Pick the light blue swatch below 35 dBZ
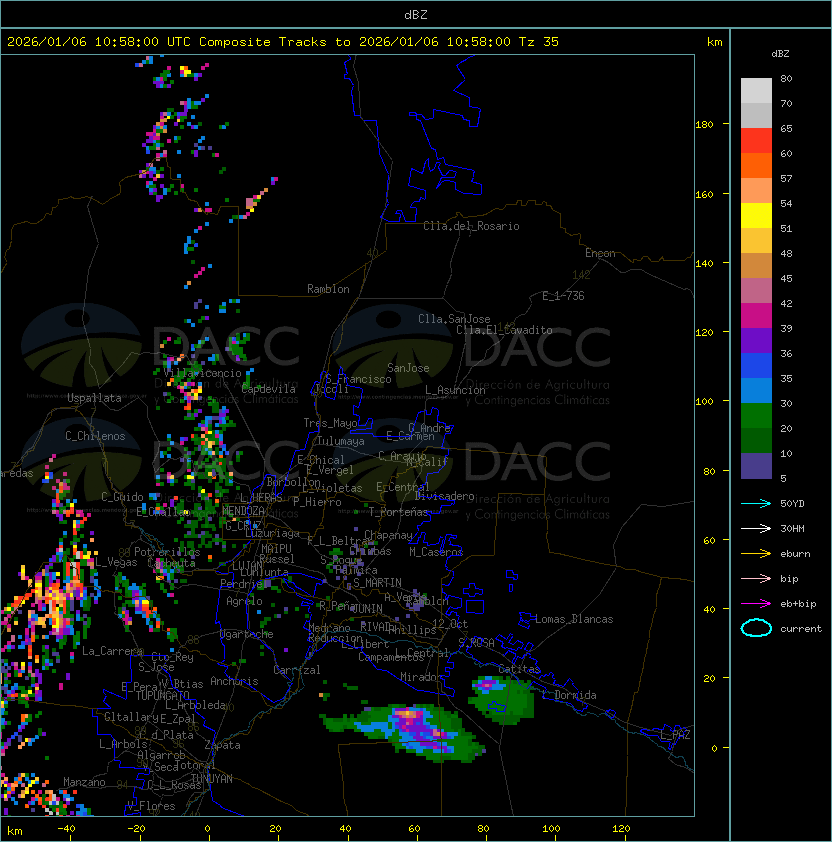The width and height of the screenshot is (832, 842). 756,390
